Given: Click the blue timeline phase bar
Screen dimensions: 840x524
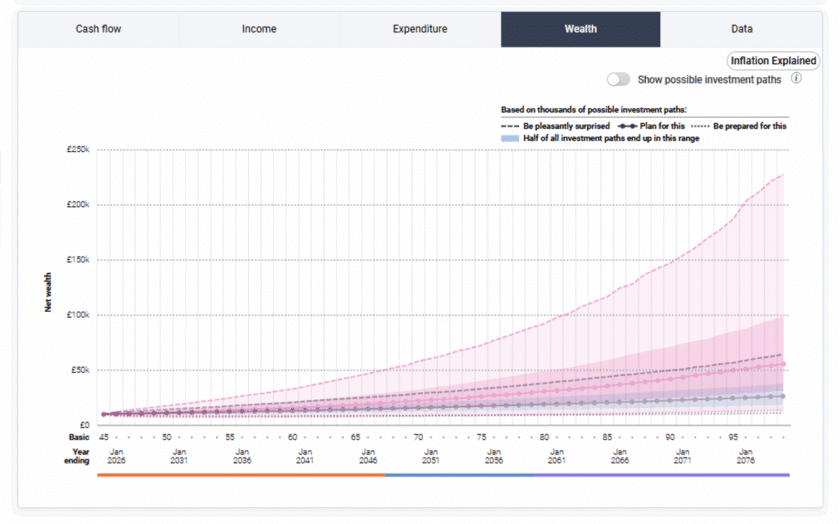Looking at the screenshot, I should point(460,475).
